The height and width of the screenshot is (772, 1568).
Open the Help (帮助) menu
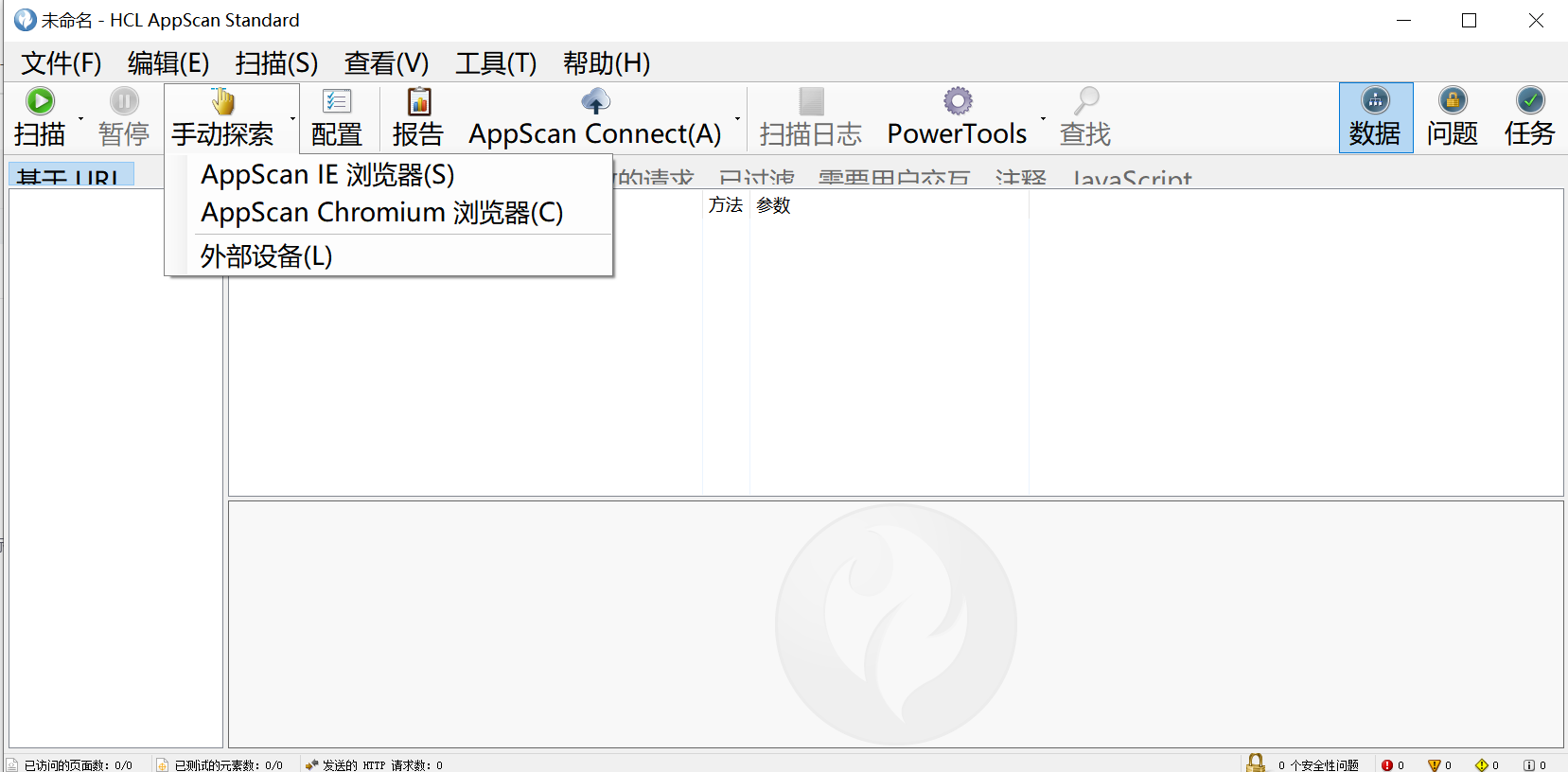pos(607,63)
